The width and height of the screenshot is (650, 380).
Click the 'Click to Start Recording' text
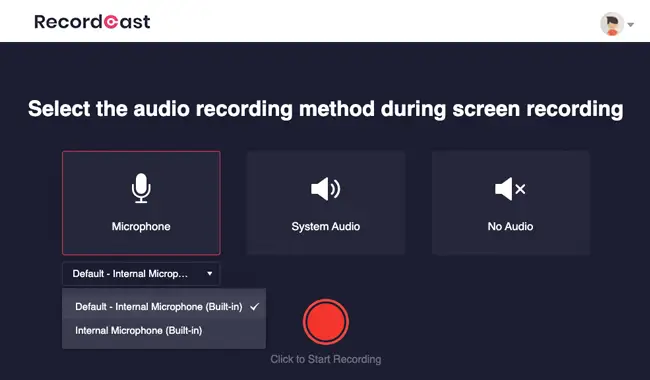pos(326,359)
